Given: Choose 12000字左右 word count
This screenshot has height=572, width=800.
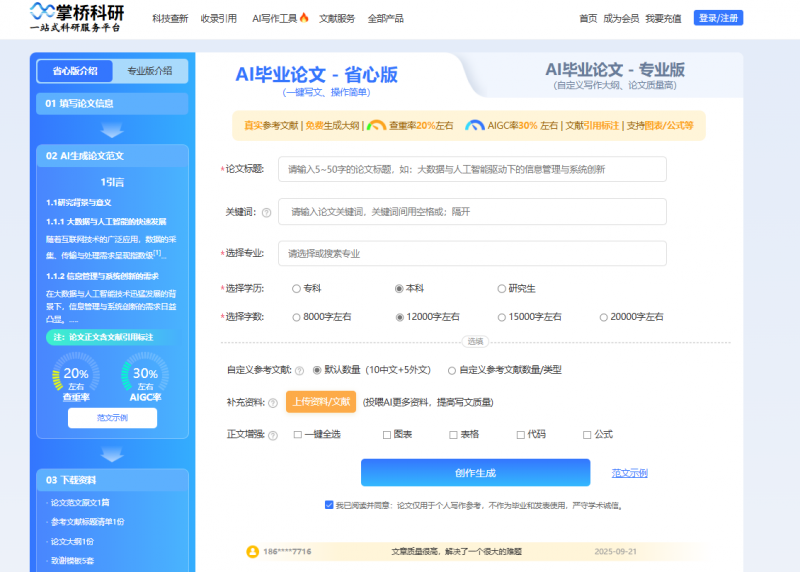Looking at the screenshot, I should [x=399, y=317].
